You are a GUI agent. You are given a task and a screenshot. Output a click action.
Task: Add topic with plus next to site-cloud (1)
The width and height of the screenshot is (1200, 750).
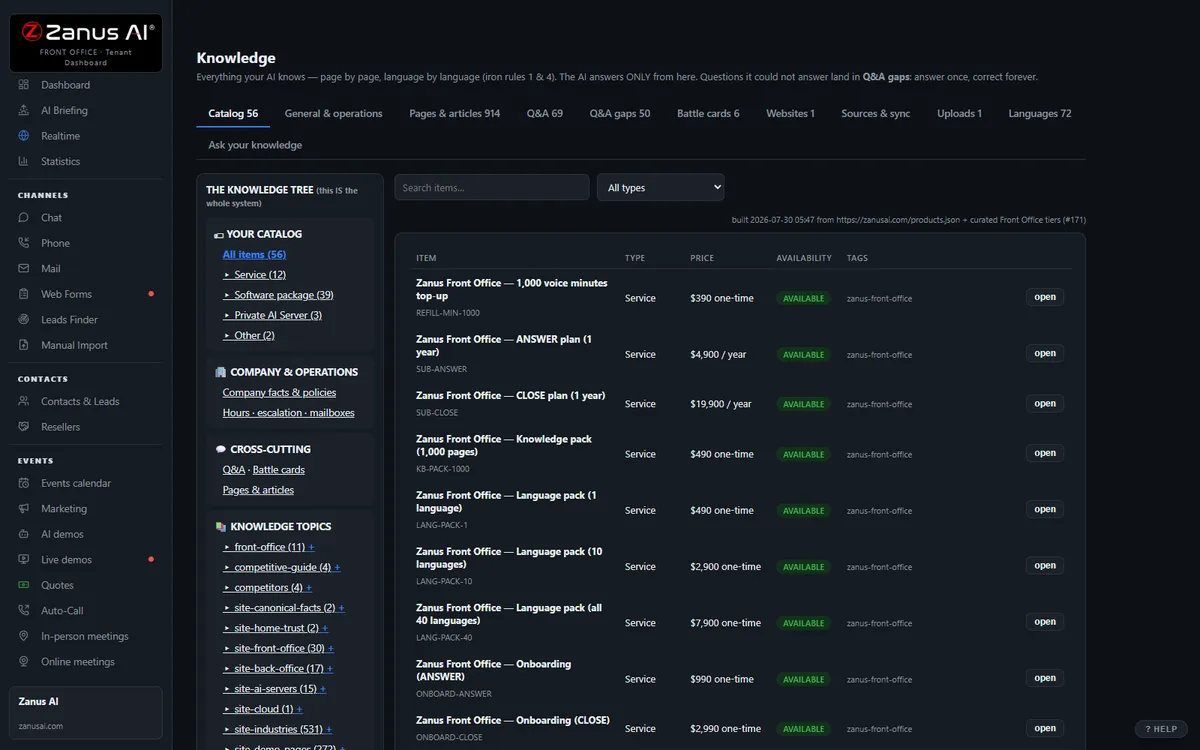(299, 709)
